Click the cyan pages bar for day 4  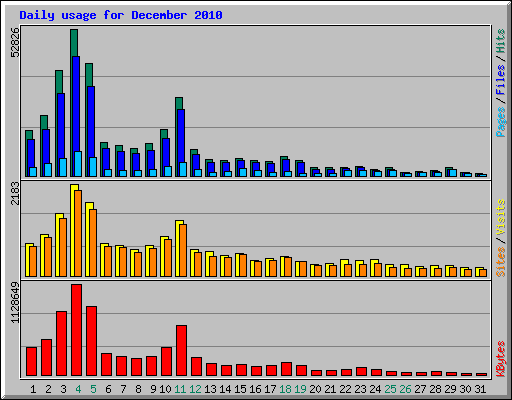(x=78, y=164)
